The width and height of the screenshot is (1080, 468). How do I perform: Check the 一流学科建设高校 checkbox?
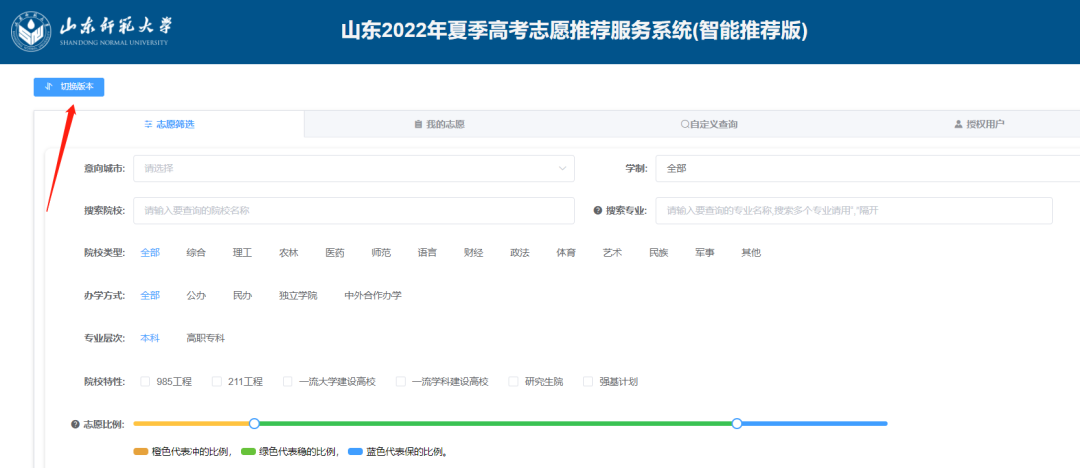[401, 381]
